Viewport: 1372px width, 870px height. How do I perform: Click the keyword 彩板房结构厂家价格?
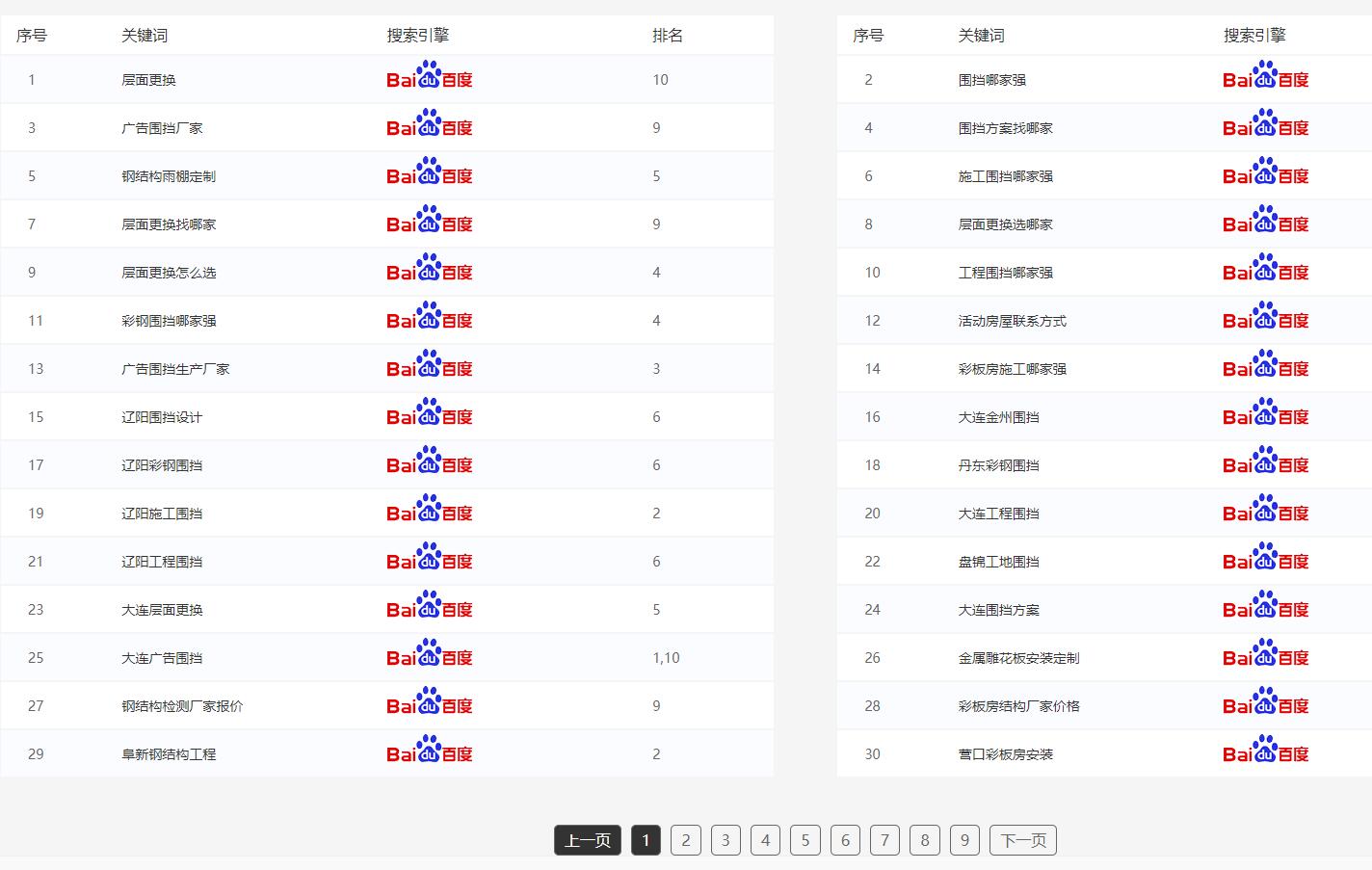[x=1019, y=706]
